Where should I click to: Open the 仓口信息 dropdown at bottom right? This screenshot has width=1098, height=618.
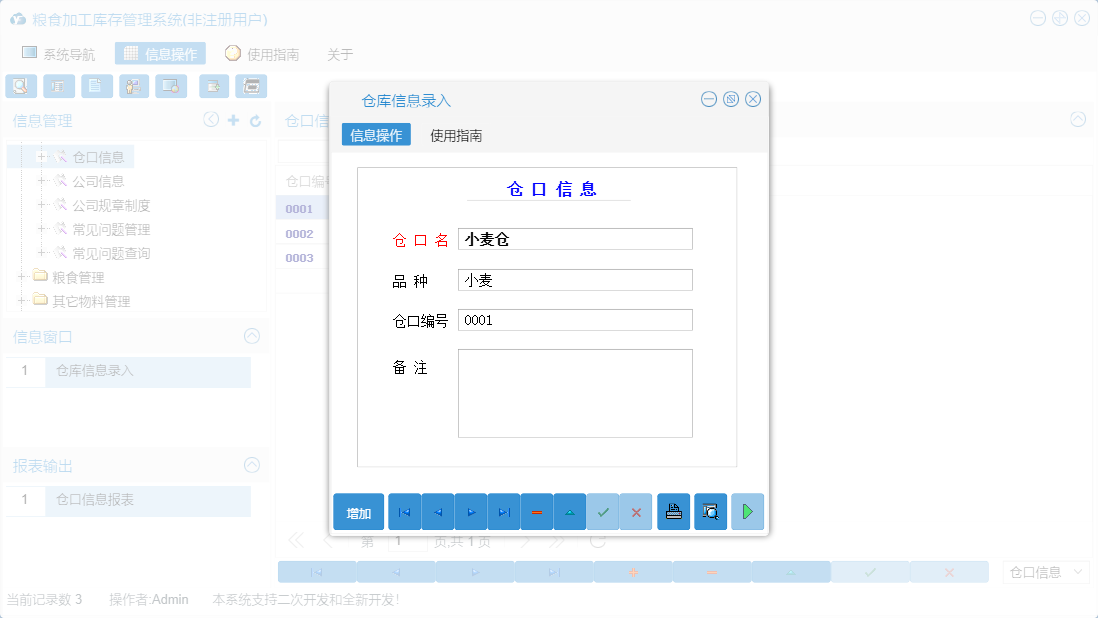point(1046,570)
